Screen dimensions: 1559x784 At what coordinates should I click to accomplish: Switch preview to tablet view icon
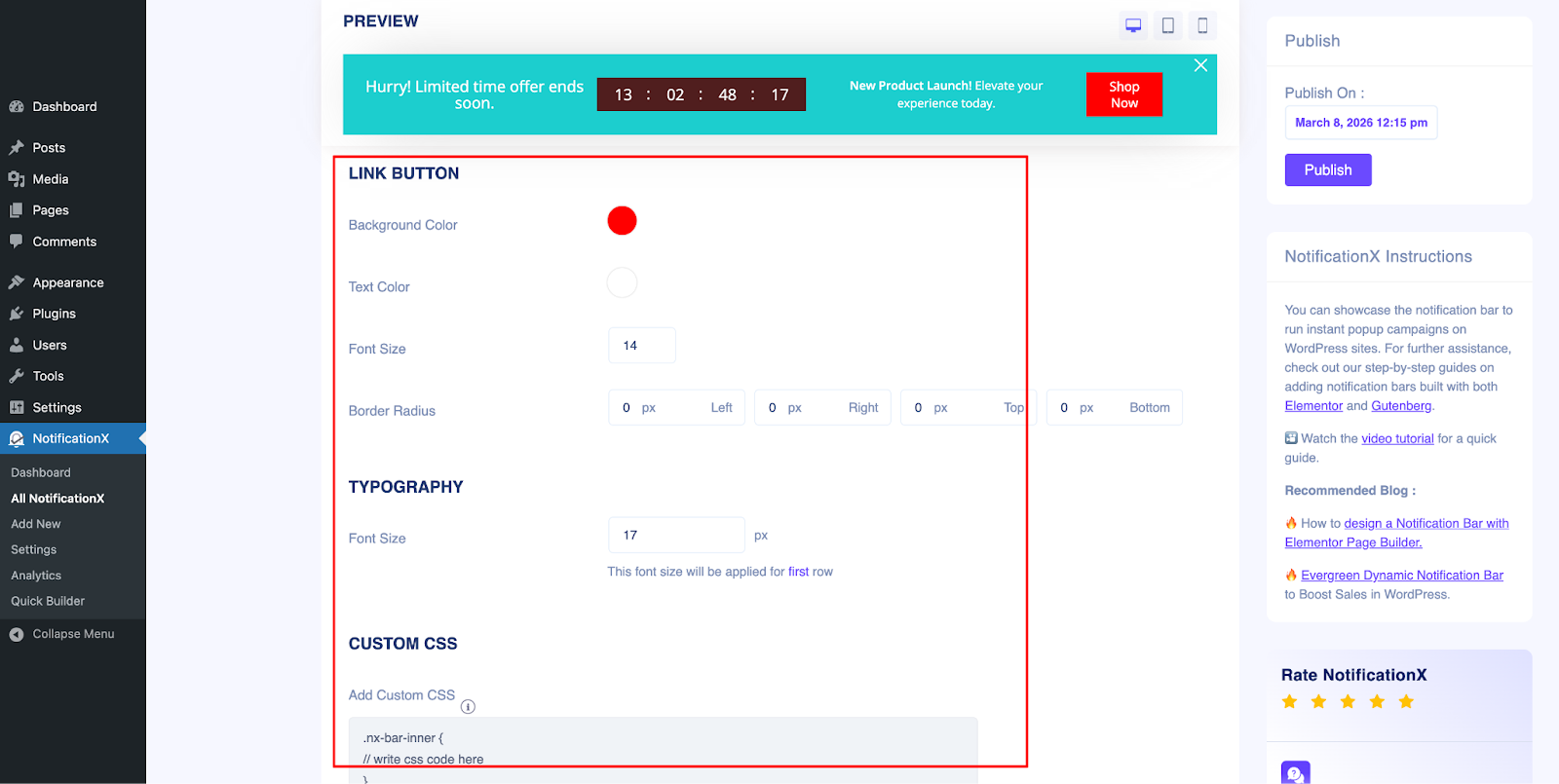point(1167,25)
